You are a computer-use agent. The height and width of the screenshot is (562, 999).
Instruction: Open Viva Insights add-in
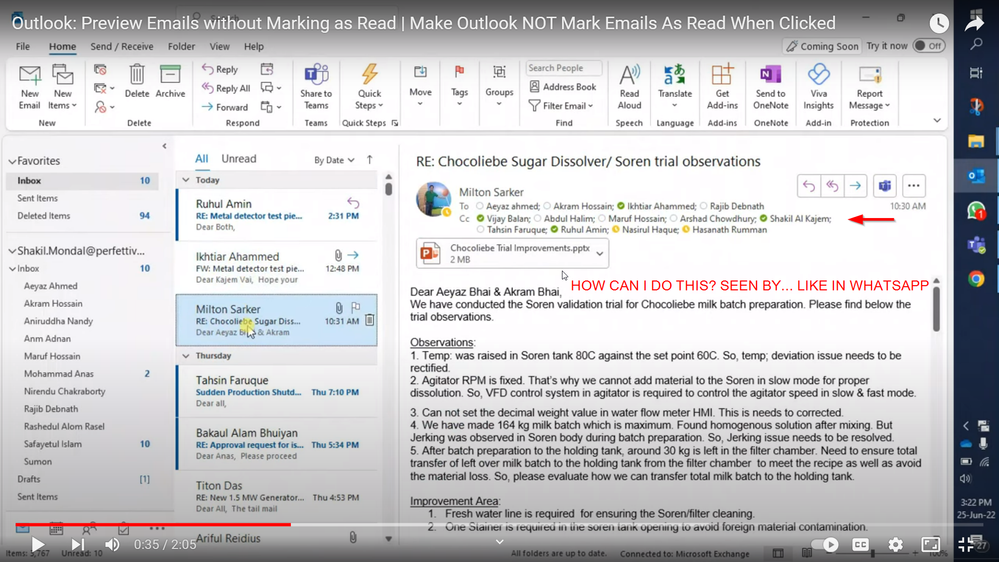818,87
